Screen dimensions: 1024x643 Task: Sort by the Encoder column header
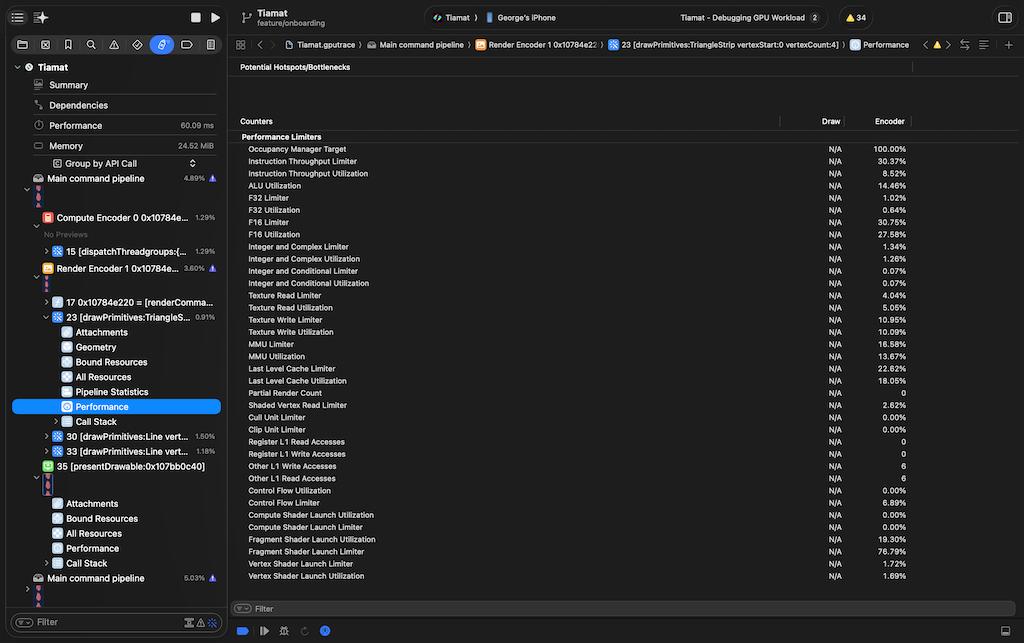(889, 121)
